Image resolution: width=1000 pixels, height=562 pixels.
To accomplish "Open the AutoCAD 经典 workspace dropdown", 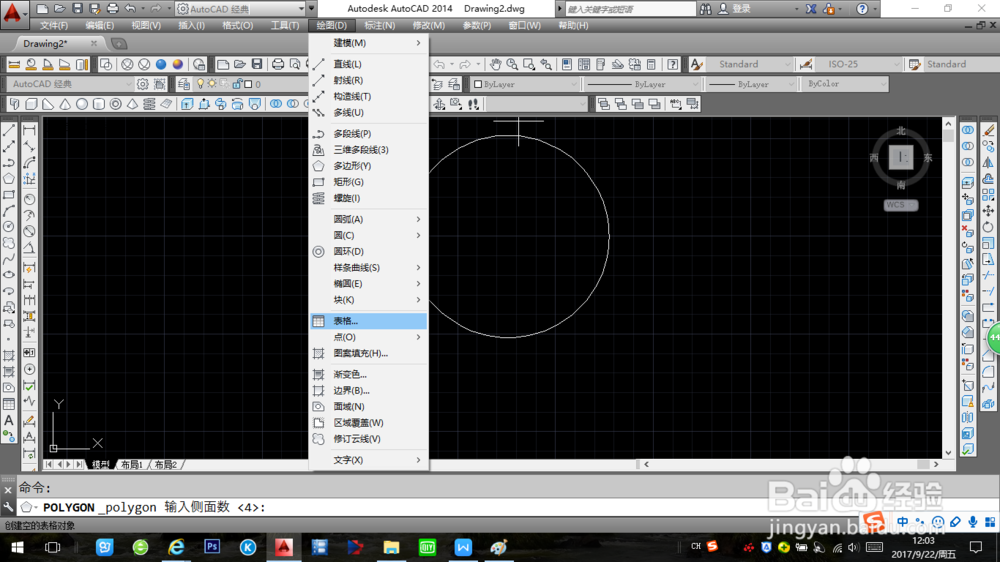I will point(241,9).
